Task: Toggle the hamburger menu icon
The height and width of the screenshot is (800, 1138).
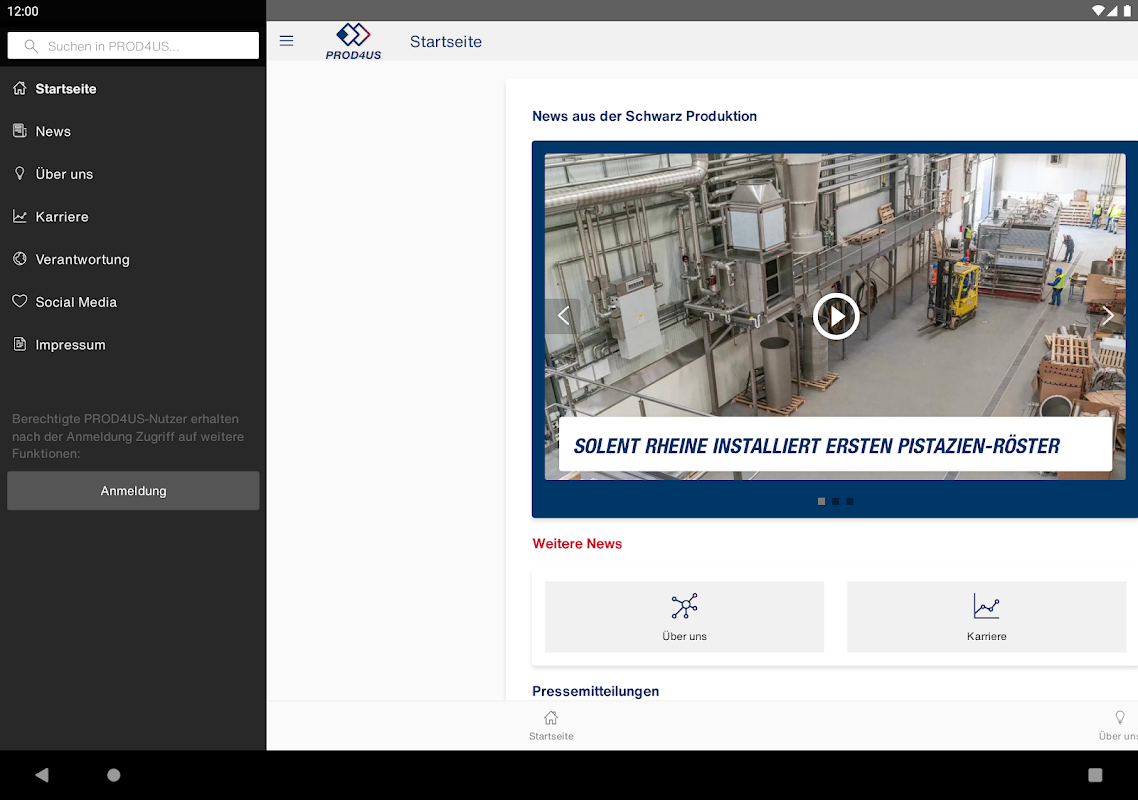Action: click(286, 41)
